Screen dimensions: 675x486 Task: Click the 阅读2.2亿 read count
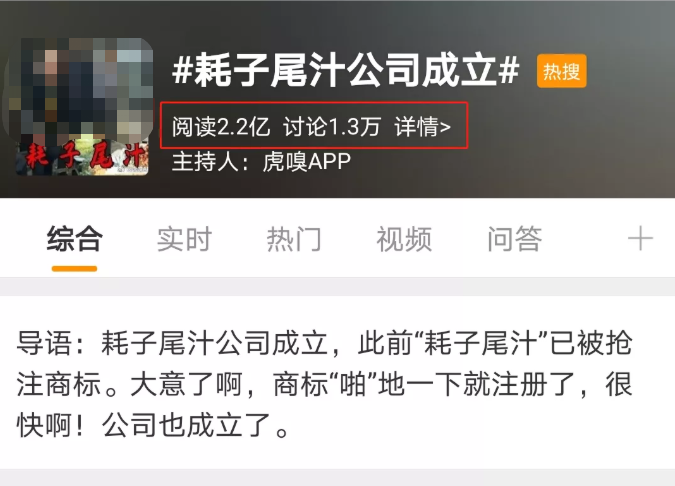221,127
